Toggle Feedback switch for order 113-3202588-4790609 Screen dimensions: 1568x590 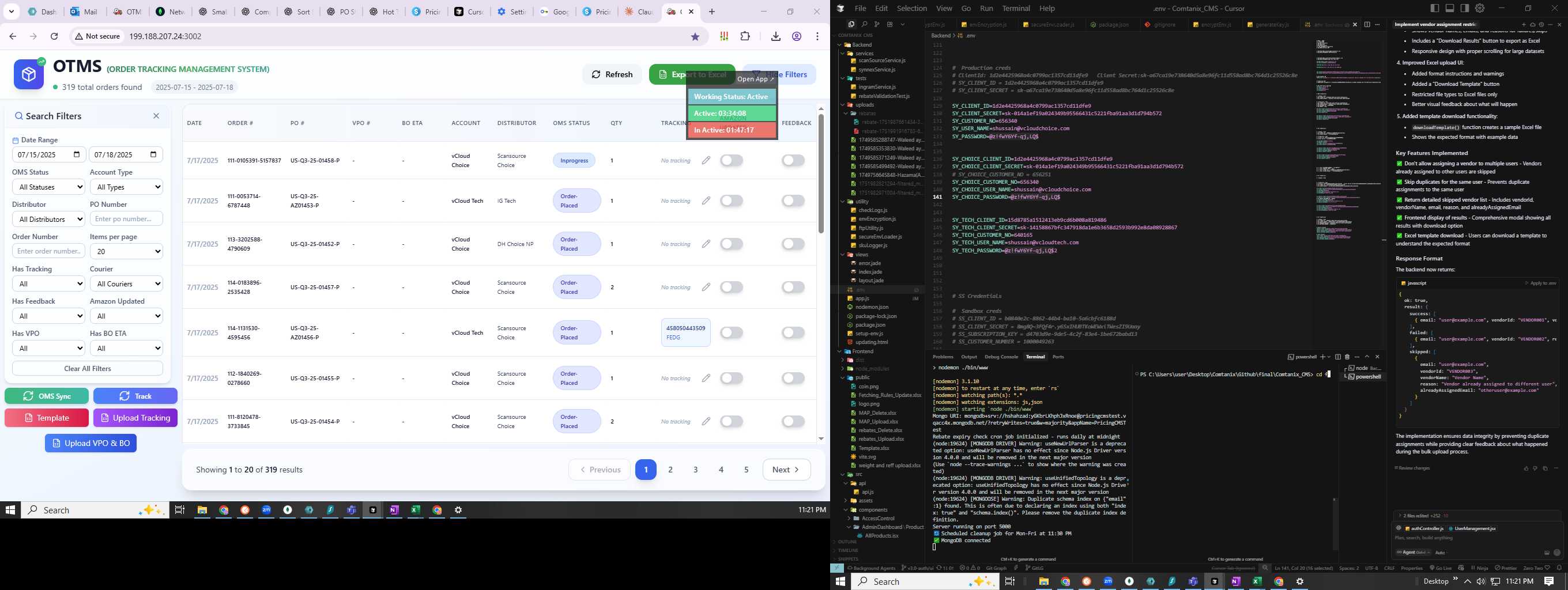pyautogui.click(x=793, y=244)
